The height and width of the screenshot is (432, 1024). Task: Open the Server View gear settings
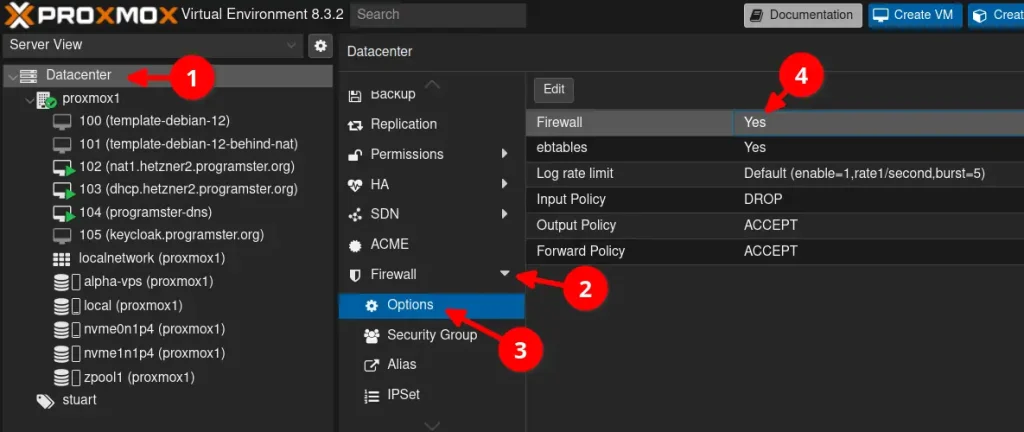(320, 46)
